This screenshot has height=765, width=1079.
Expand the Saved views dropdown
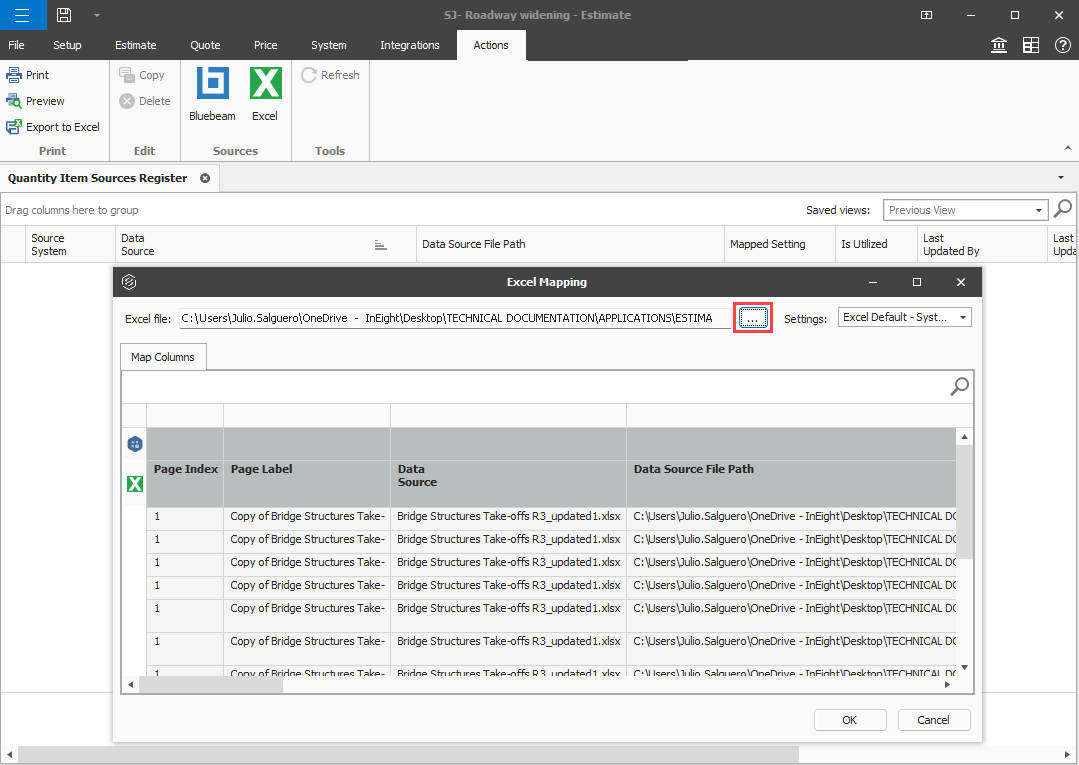1040,210
